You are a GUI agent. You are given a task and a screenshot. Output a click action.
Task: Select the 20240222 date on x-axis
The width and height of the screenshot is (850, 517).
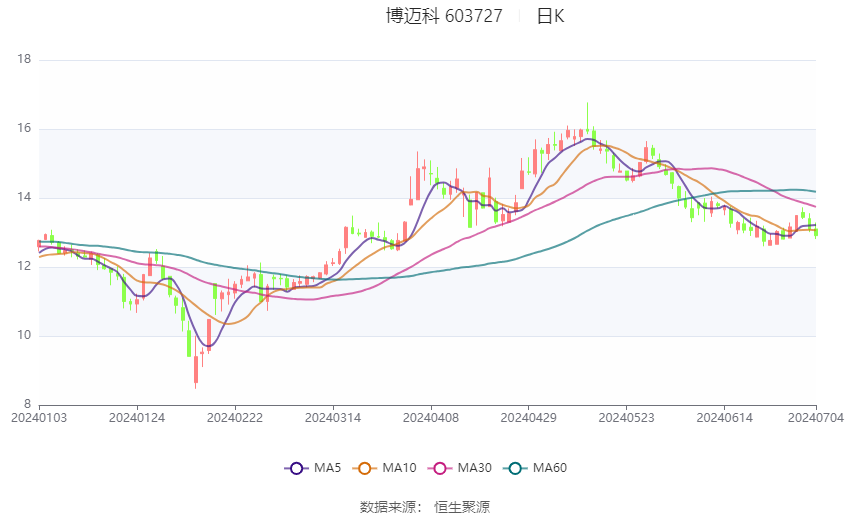coord(234,416)
